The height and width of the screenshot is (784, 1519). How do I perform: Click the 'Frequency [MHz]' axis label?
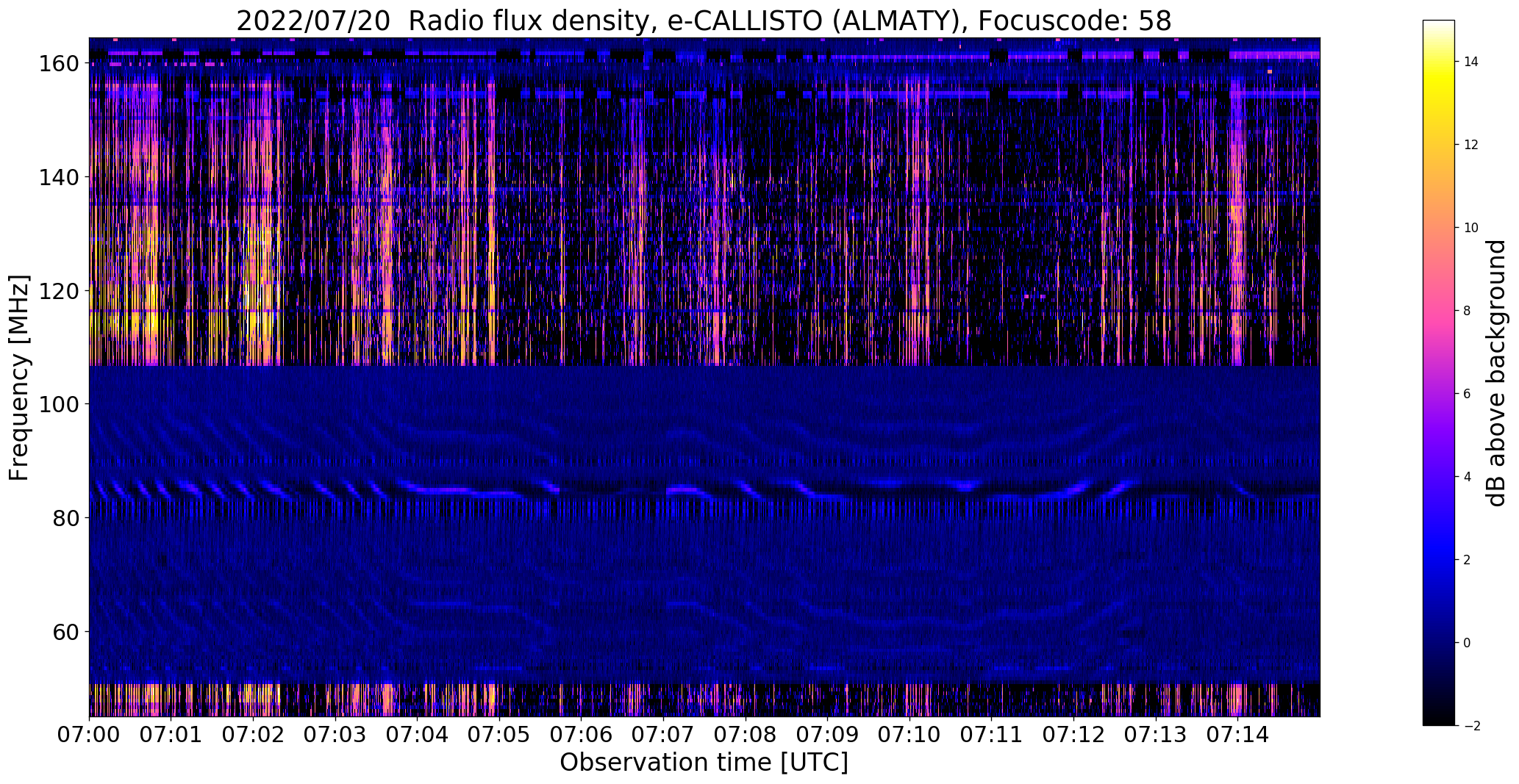point(20,378)
